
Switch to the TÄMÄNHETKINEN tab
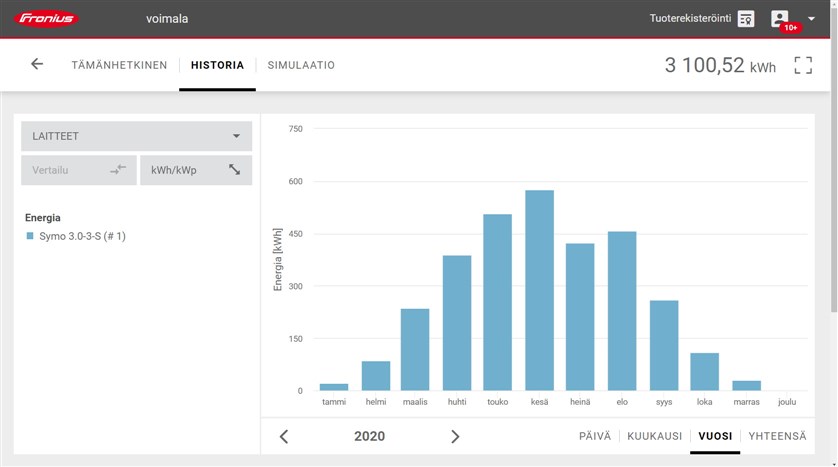[x=119, y=65]
